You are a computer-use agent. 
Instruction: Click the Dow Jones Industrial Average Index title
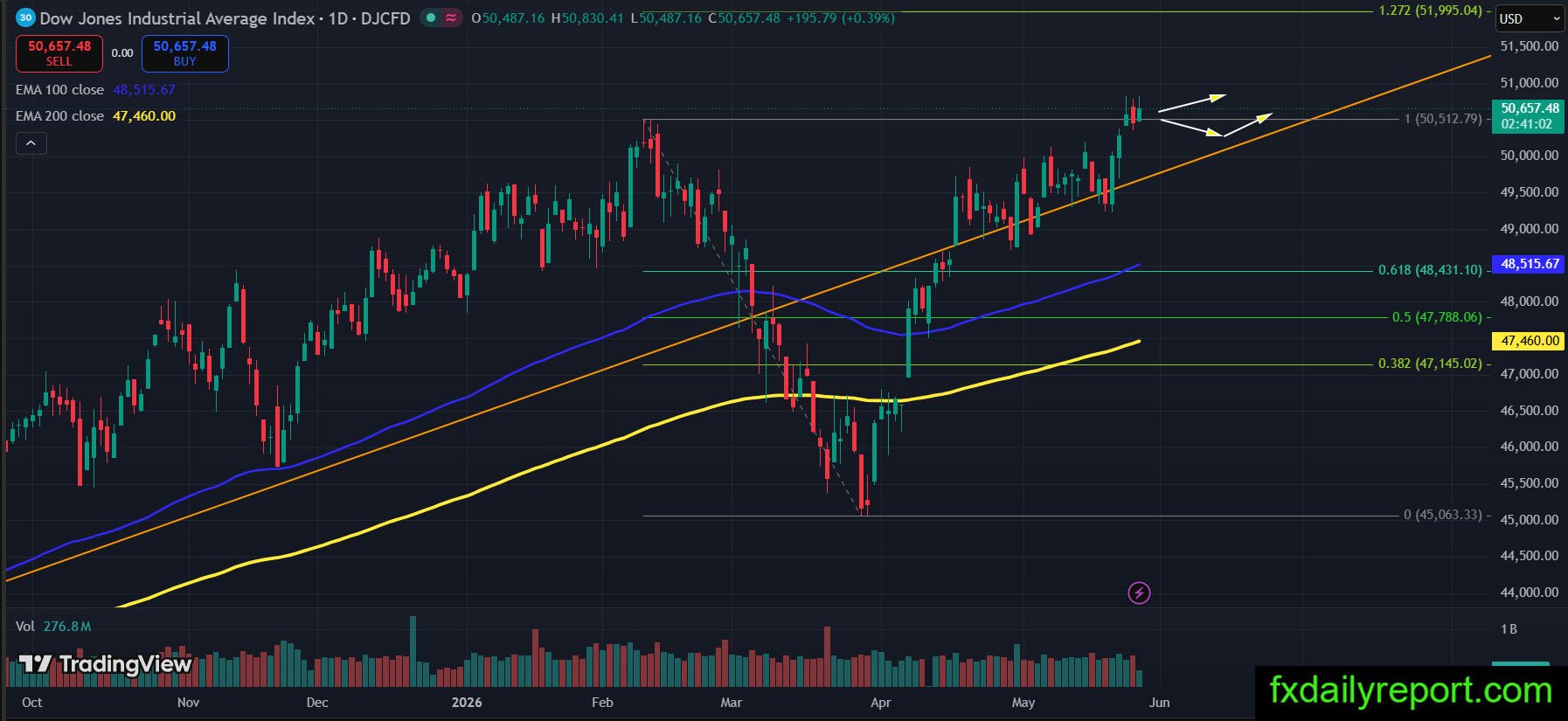click(177, 18)
